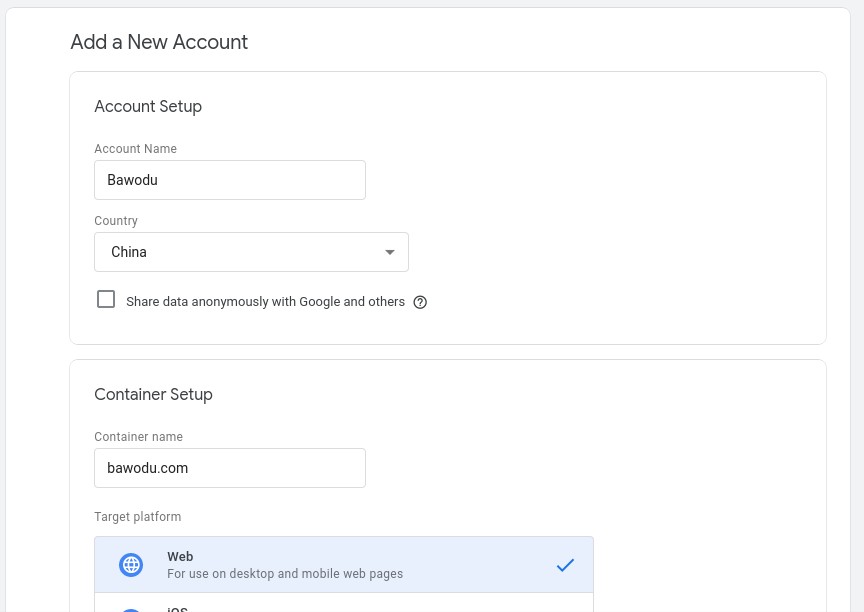Click the Container name field with bawodu.com

click(230, 468)
